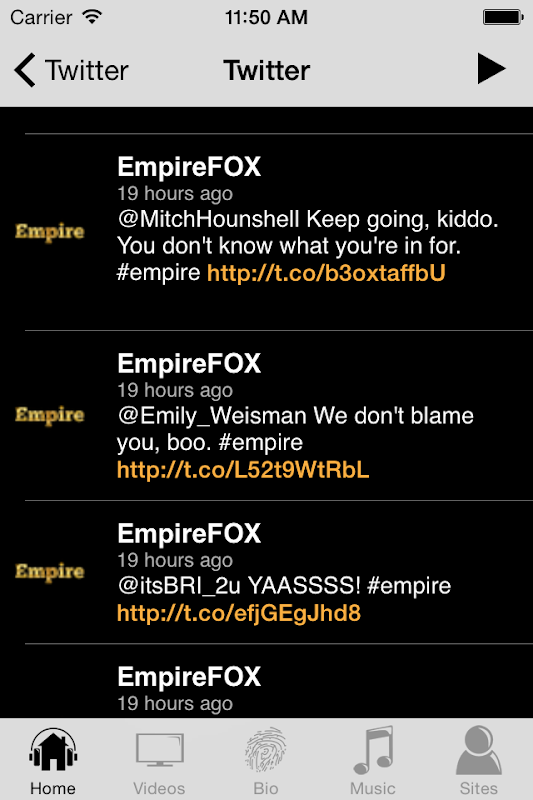Open link http://t.co/b3oxtaffbU
This screenshot has height=800, width=533.
[326, 273]
